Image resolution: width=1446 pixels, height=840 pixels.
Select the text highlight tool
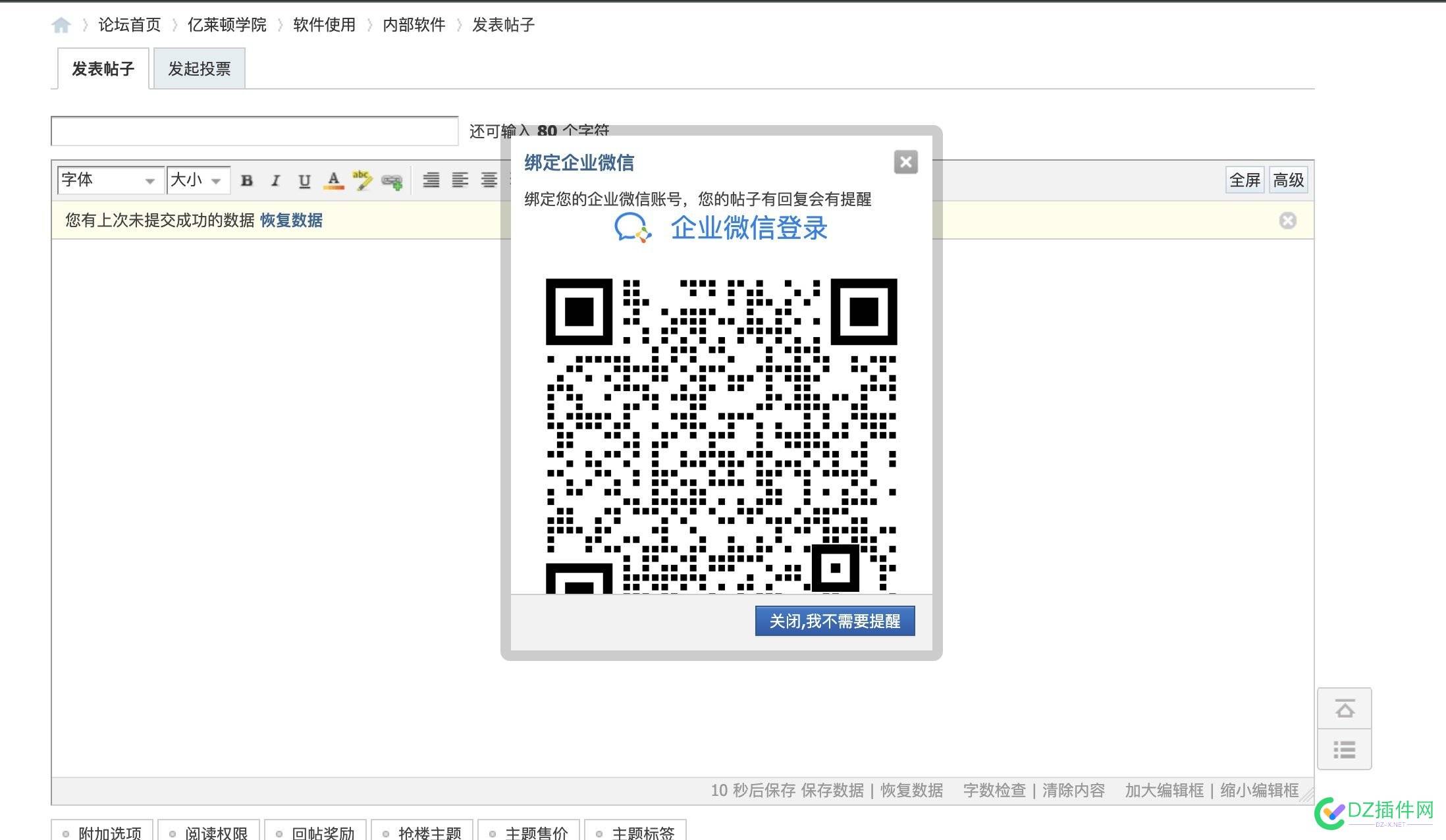pyautogui.click(x=362, y=180)
